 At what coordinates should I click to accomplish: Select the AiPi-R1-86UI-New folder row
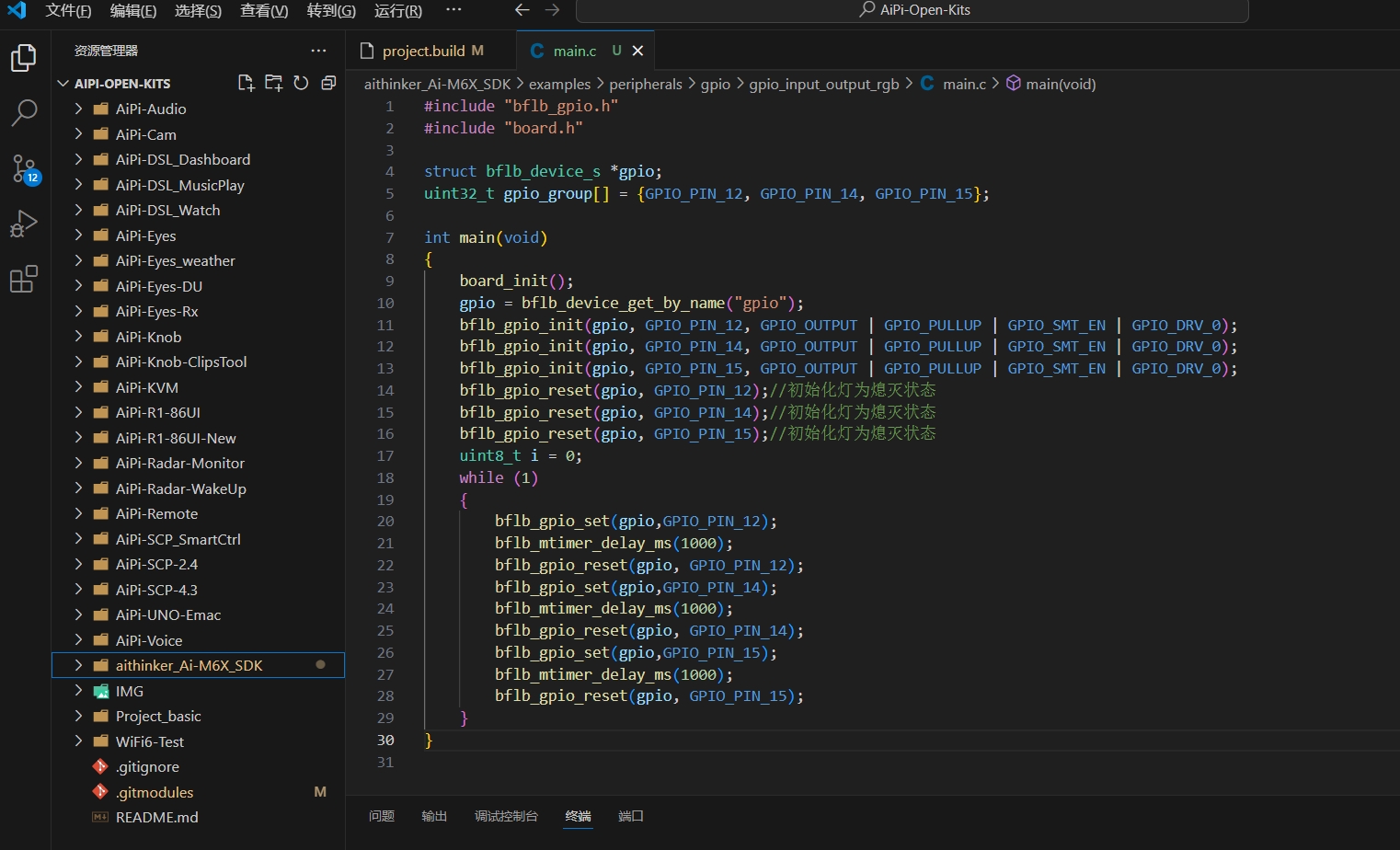(198, 438)
